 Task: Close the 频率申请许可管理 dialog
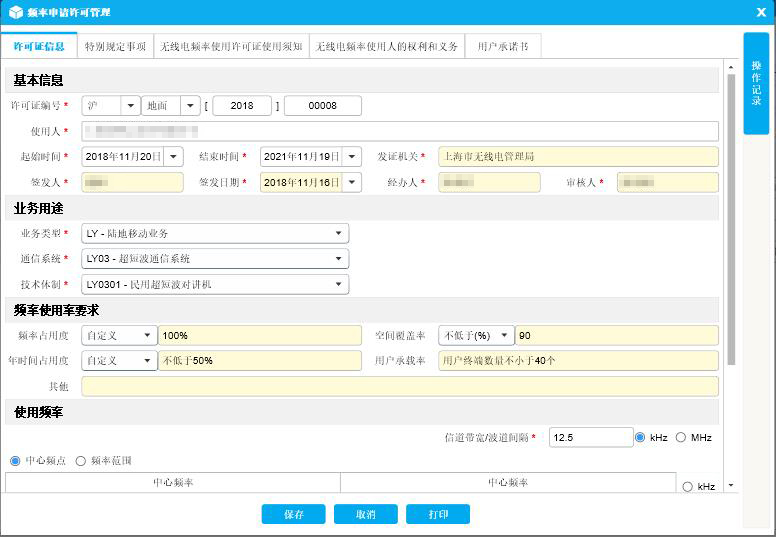click(761, 12)
